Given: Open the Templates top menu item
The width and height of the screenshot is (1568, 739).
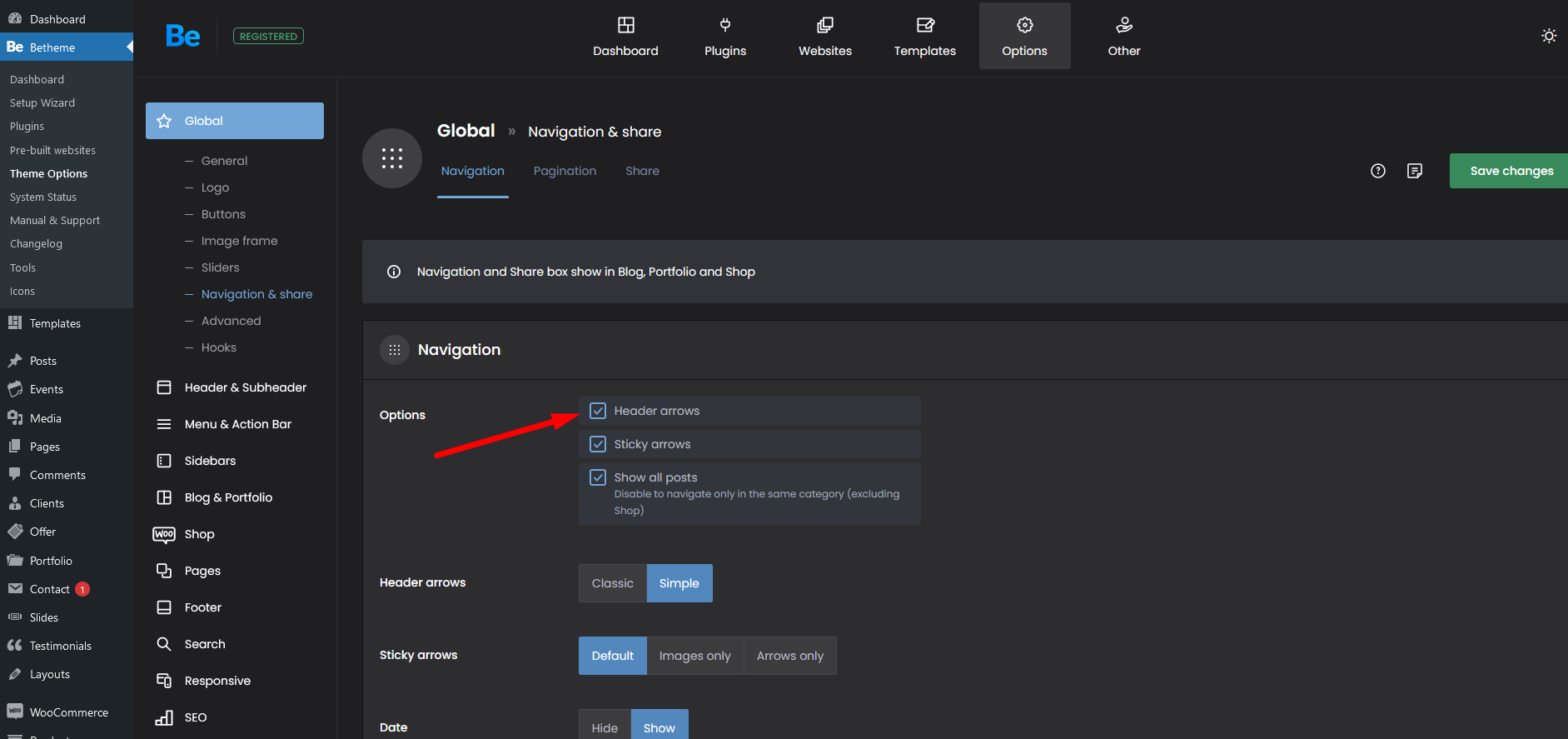Looking at the screenshot, I should [925, 36].
